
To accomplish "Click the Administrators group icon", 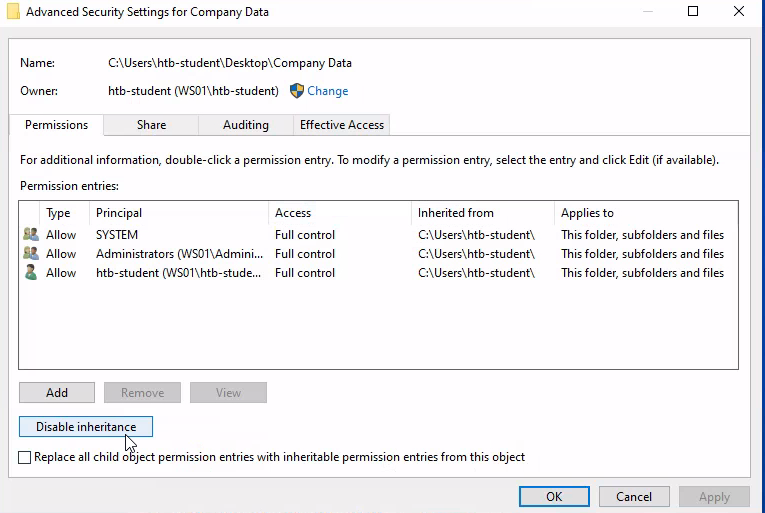I will pos(30,254).
